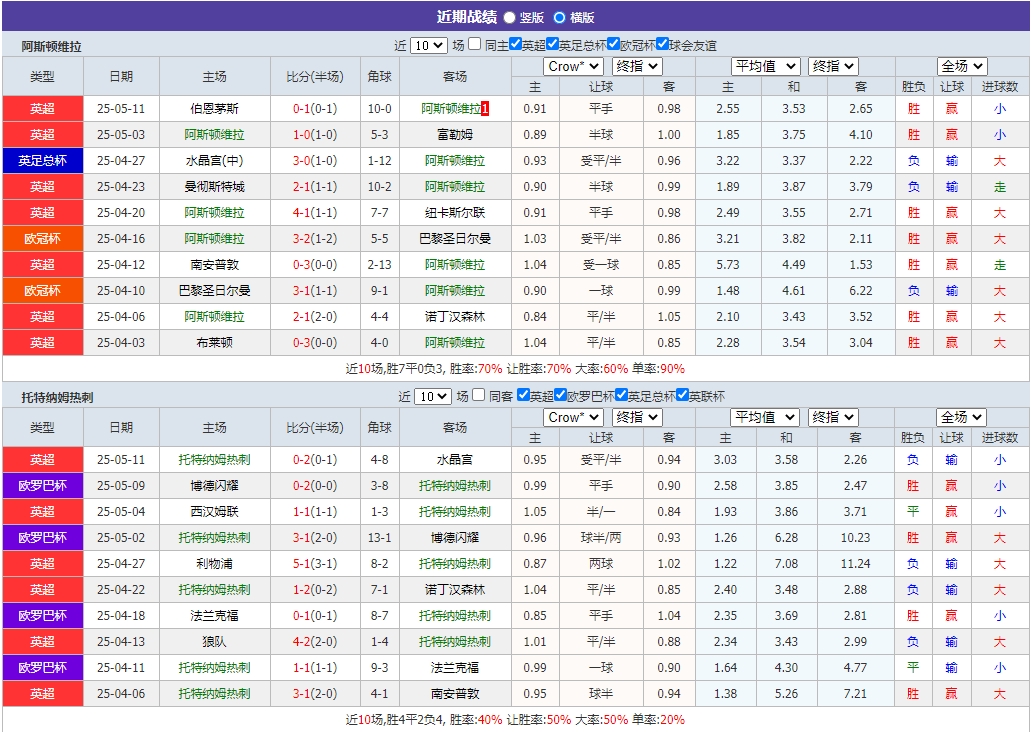Click the 英超 badge on Tottenham's 25-05-11 row

42,459
